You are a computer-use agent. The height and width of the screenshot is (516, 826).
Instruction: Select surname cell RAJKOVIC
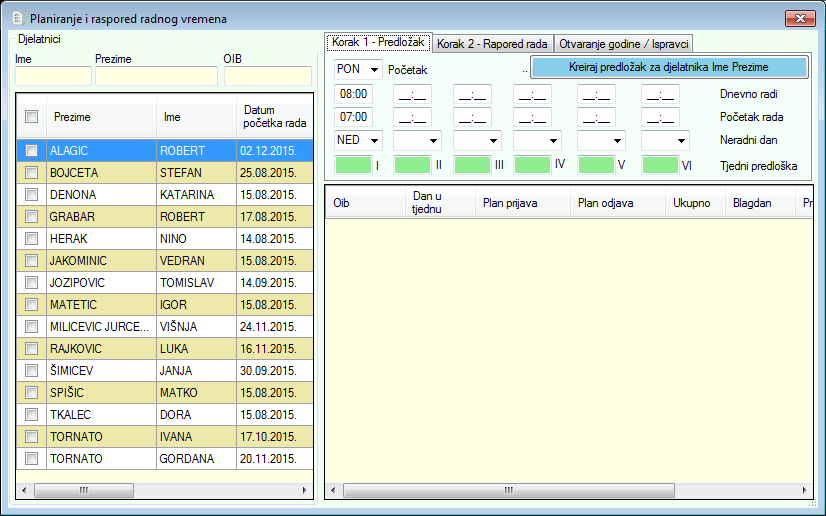[101, 349]
